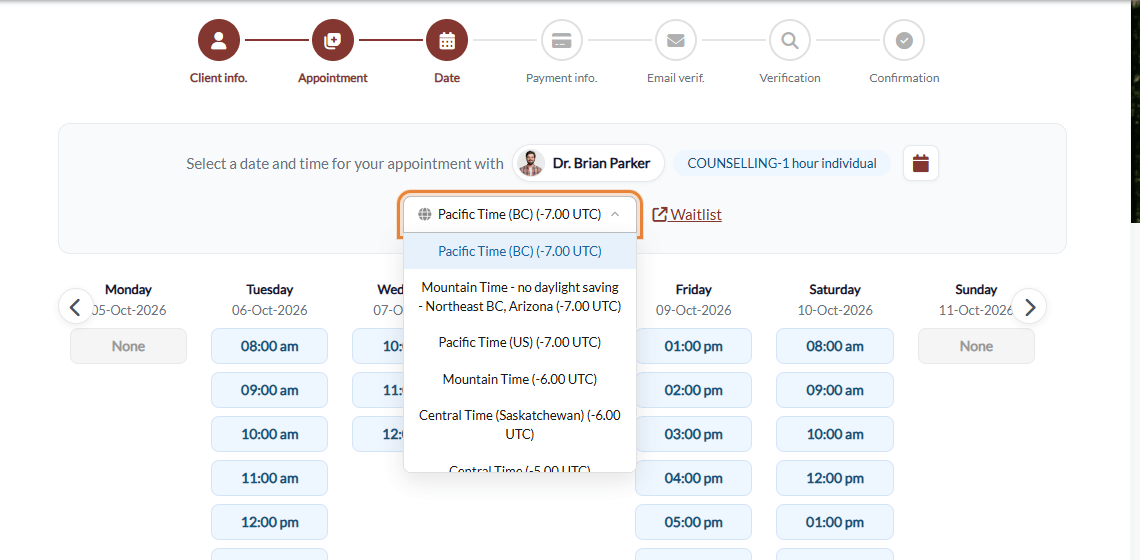Click the Friday 09-Oct-2026 header
Image resolution: width=1140 pixels, height=560 pixels.
click(x=694, y=300)
